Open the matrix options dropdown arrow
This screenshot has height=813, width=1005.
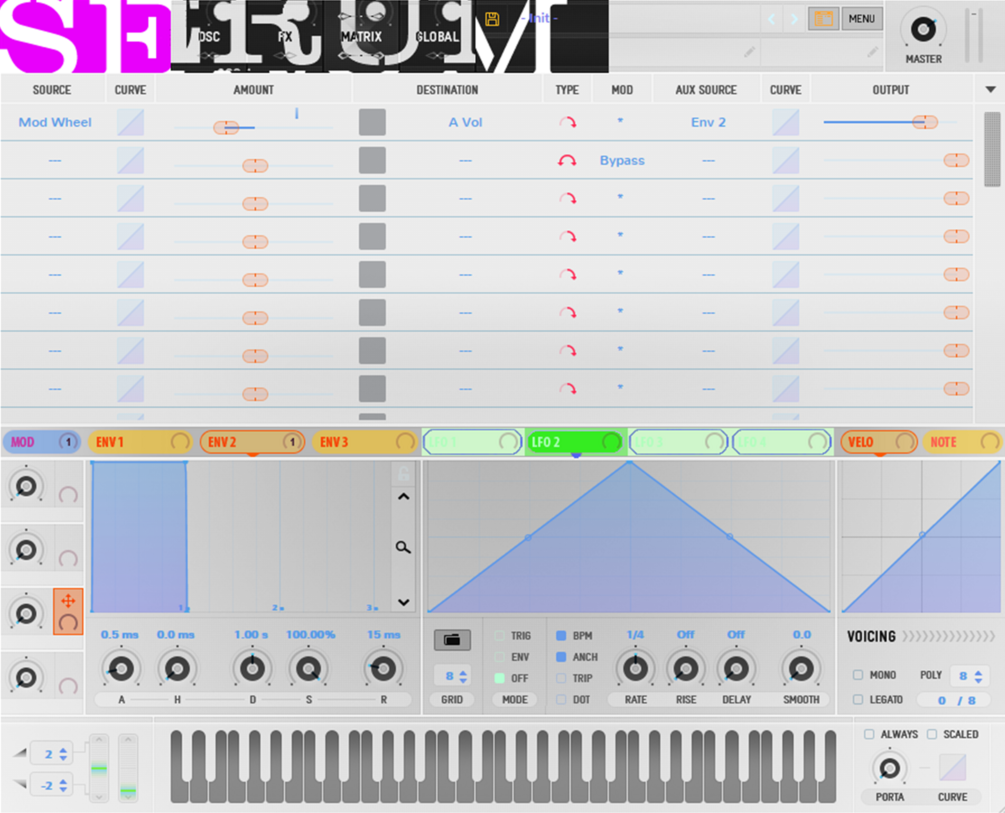990,90
